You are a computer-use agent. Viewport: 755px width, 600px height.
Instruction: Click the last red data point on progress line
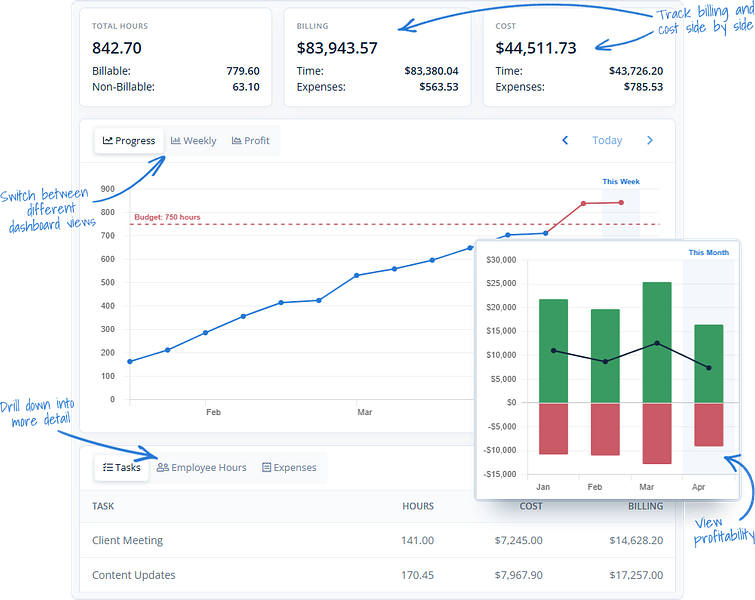621,203
